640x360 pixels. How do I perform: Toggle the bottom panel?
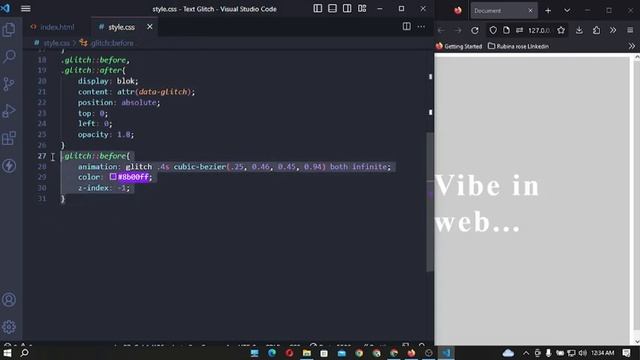coord(332,9)
